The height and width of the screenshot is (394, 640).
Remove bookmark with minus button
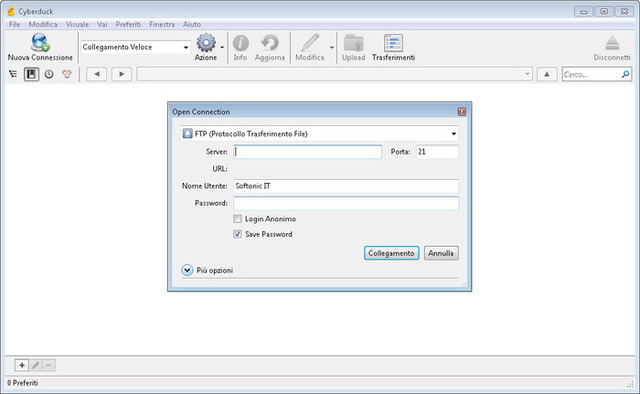(x=49, y=365)
